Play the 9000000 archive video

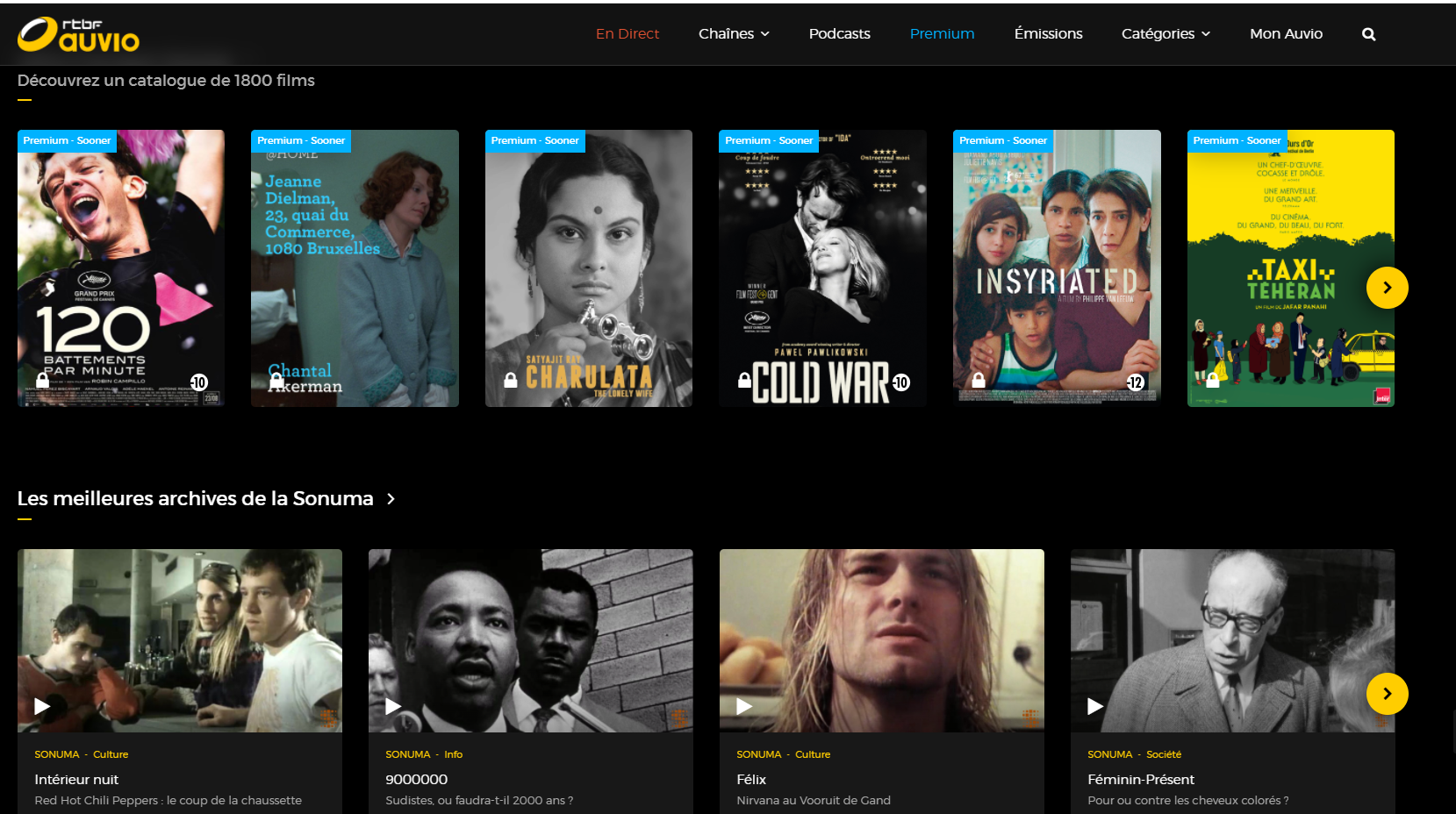[393, 706]
